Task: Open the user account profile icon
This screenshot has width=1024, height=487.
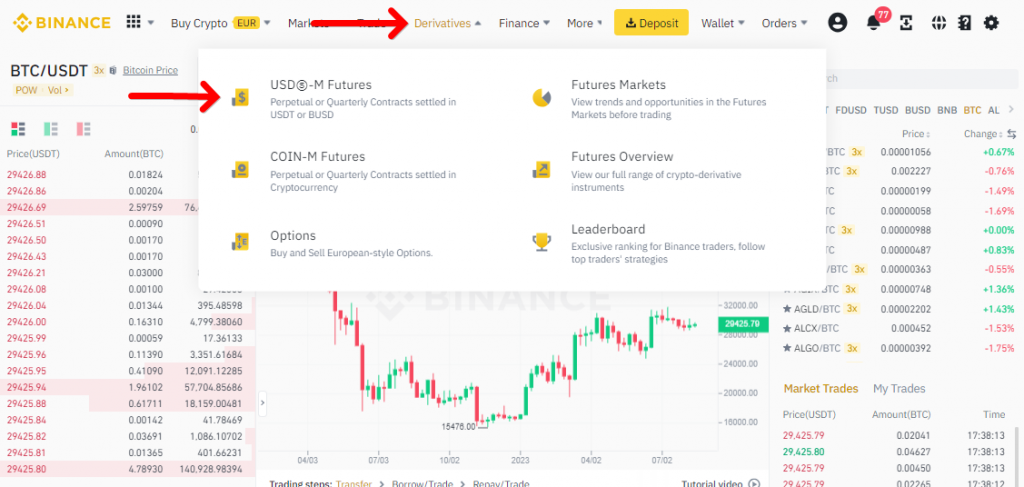Action: (x=837, y=23)
